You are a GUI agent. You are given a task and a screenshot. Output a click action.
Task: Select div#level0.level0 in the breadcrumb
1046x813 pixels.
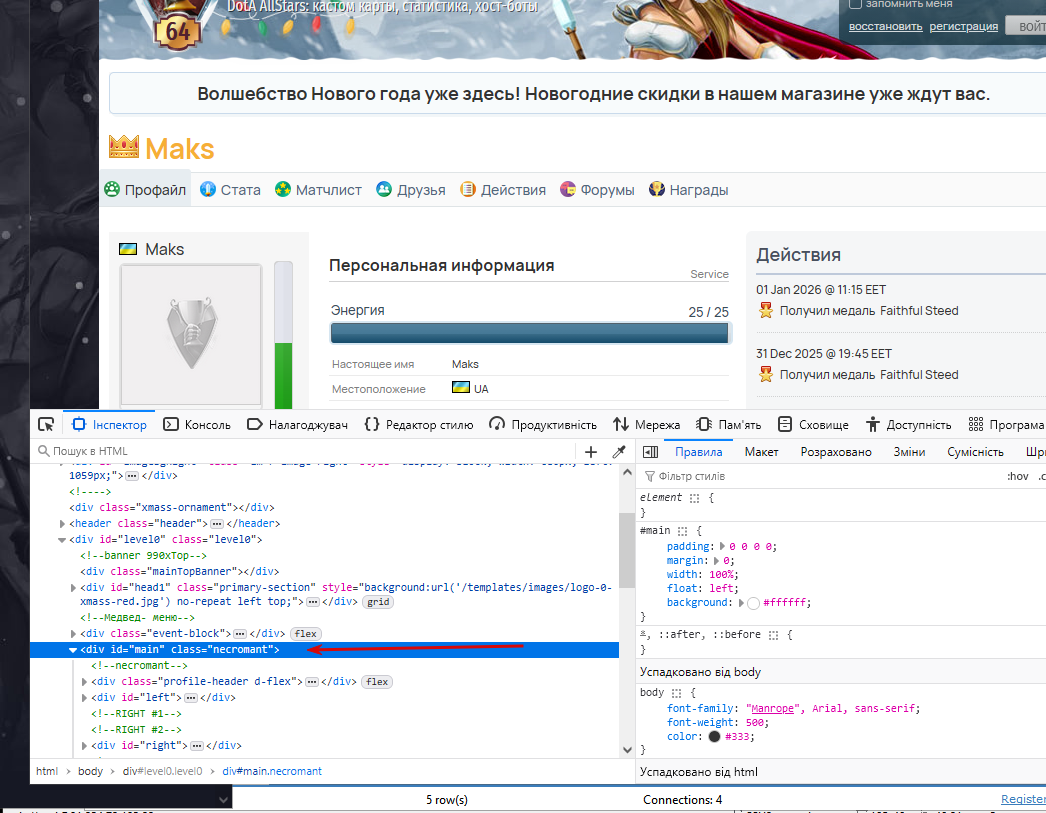coord(162,771)
